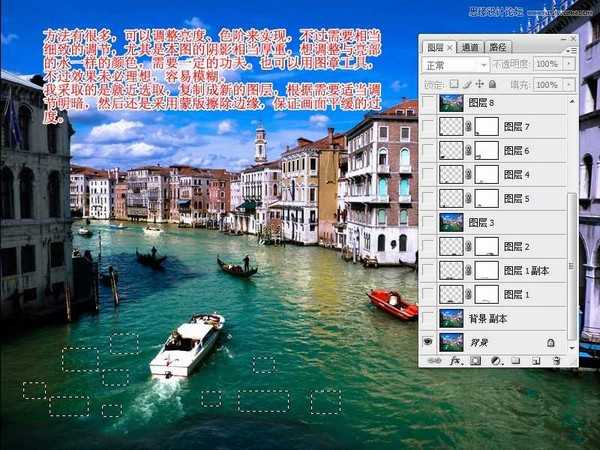Click the layer name 图层 1 副本

pyautogui.click(x=527, y=271)
